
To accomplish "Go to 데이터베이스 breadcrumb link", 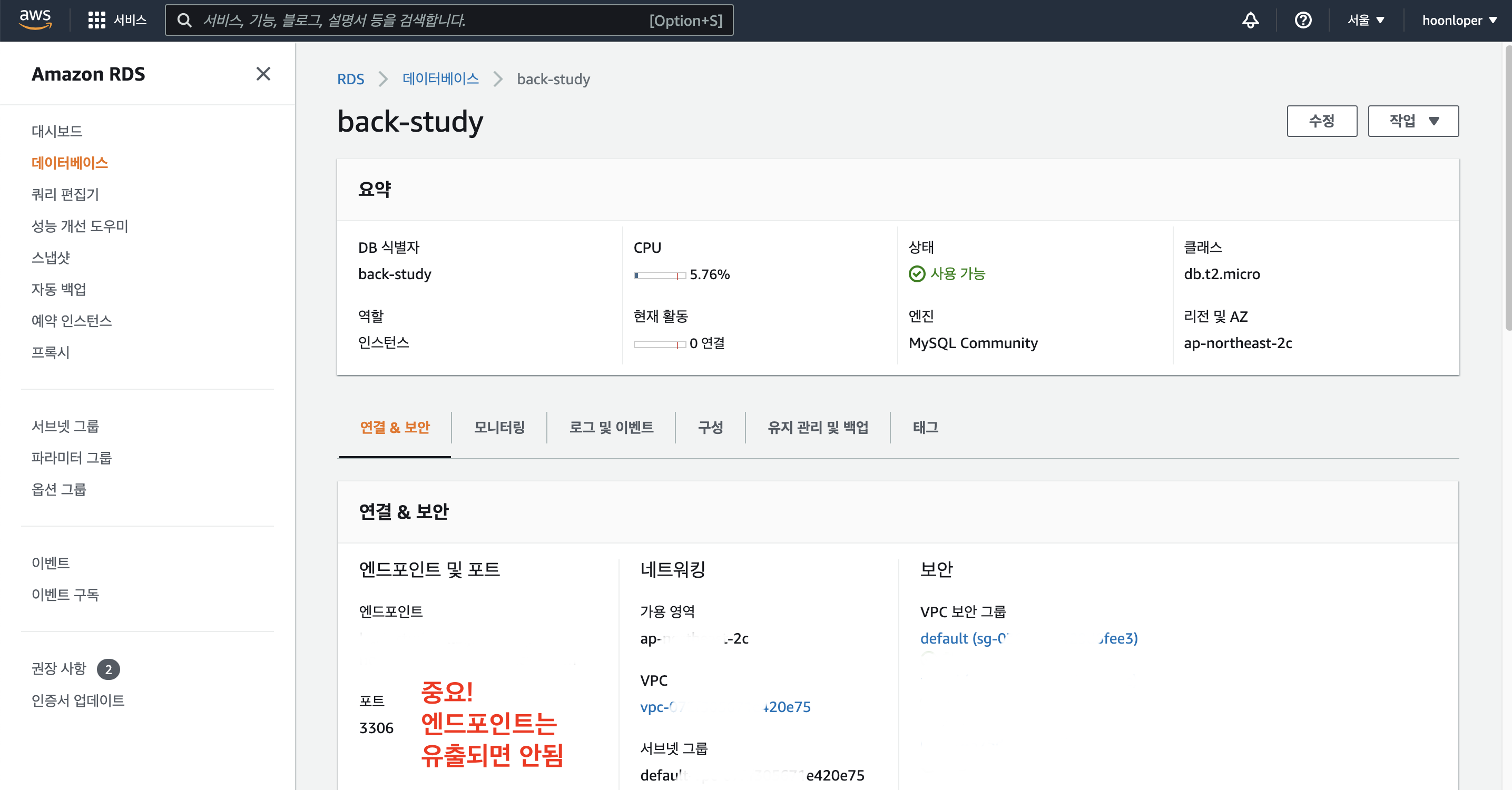I will pyautogui.click(x=440, y=78).
